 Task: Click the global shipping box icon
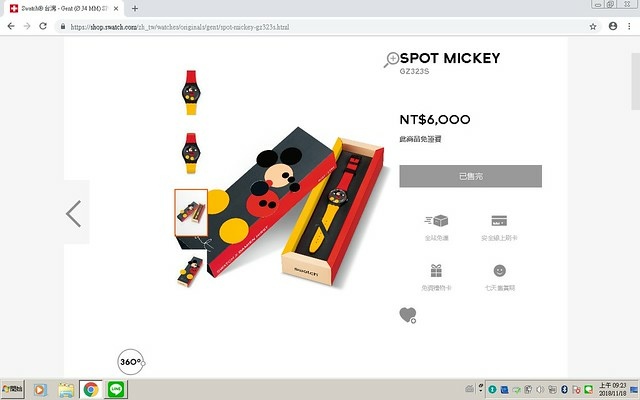coord(436,221)
